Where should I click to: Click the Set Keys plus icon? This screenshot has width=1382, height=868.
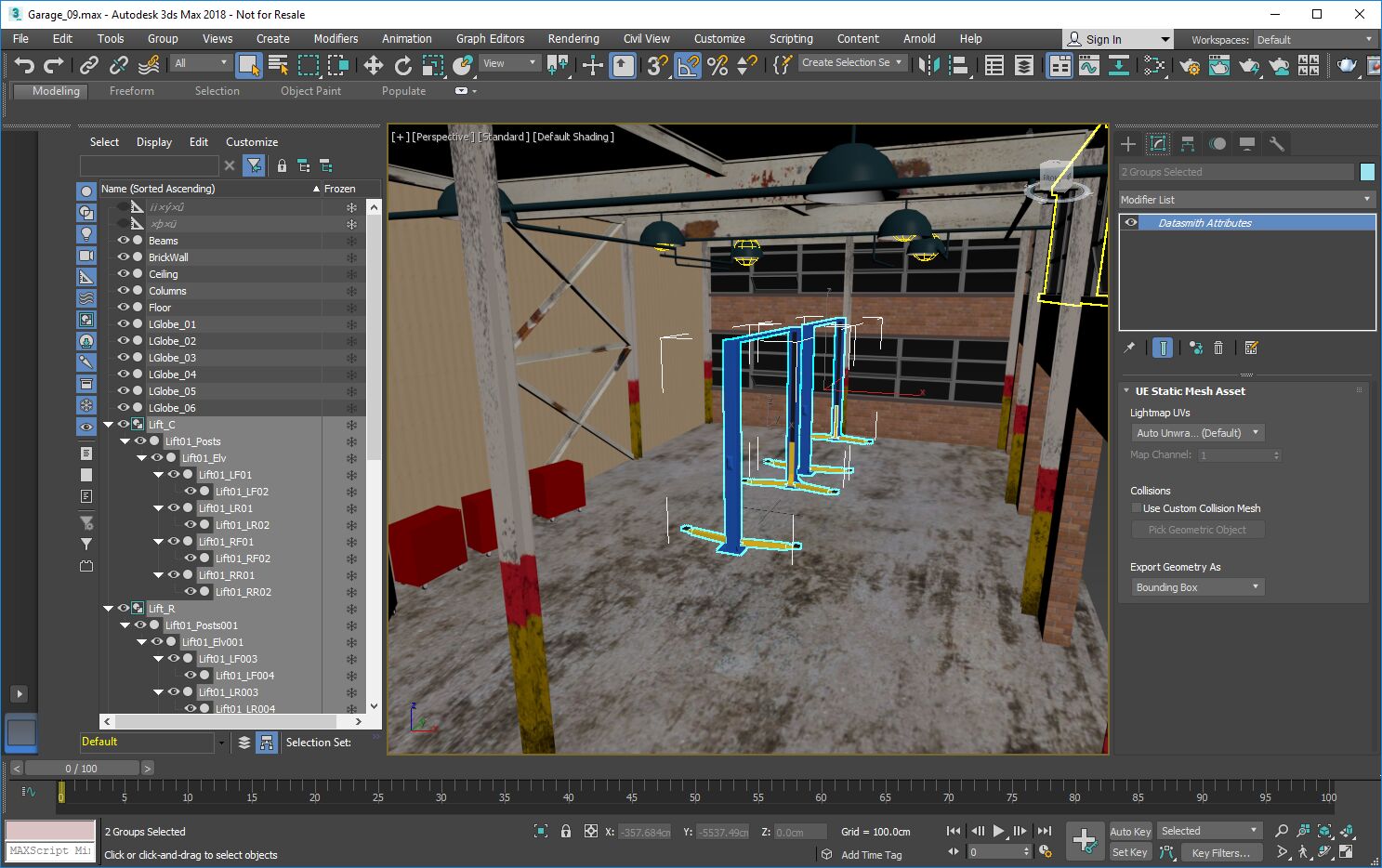(x=1084, y=841)
